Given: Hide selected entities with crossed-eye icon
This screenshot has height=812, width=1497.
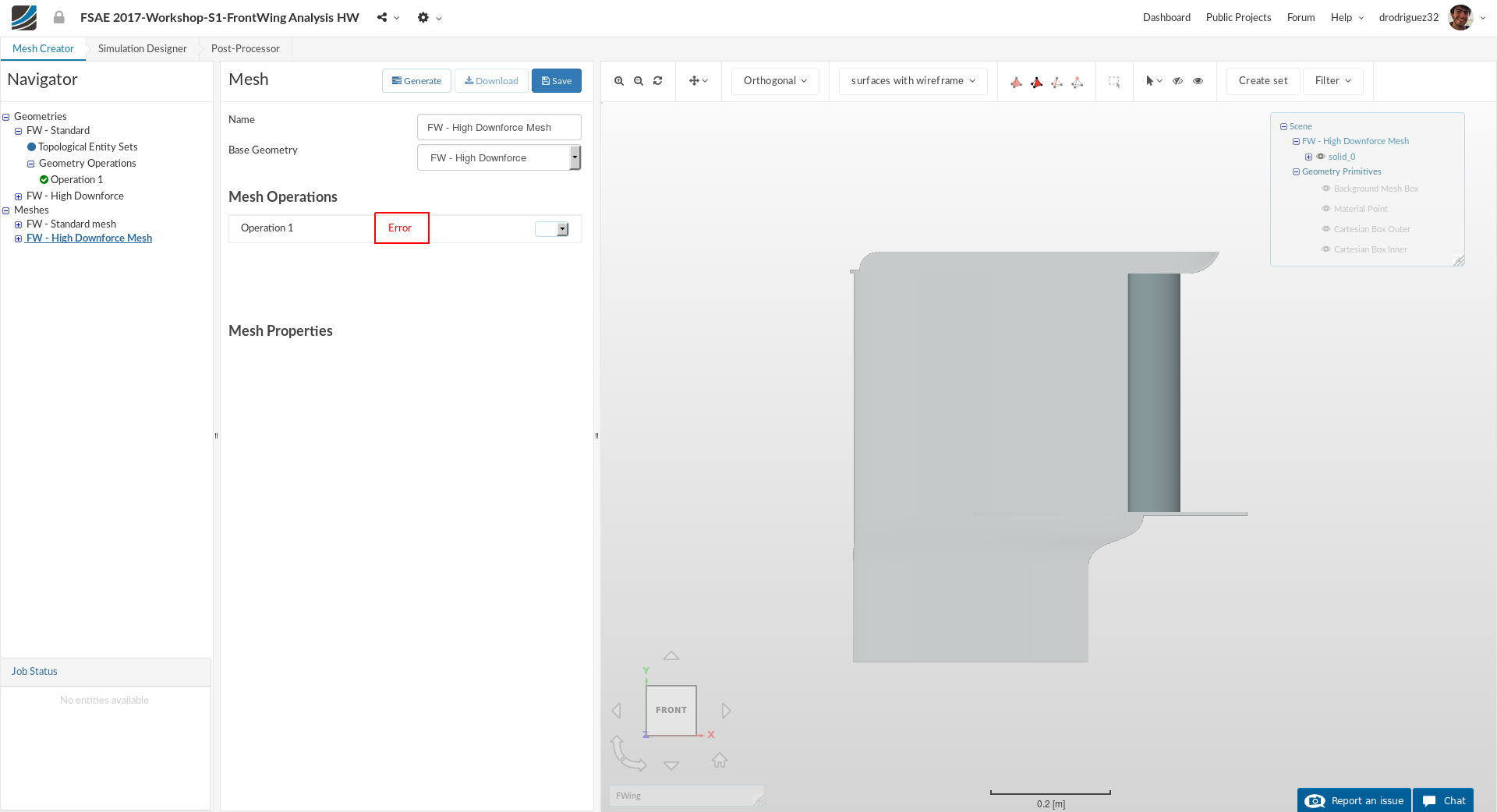Looking at the screenshot, I should coord(1178,81).
